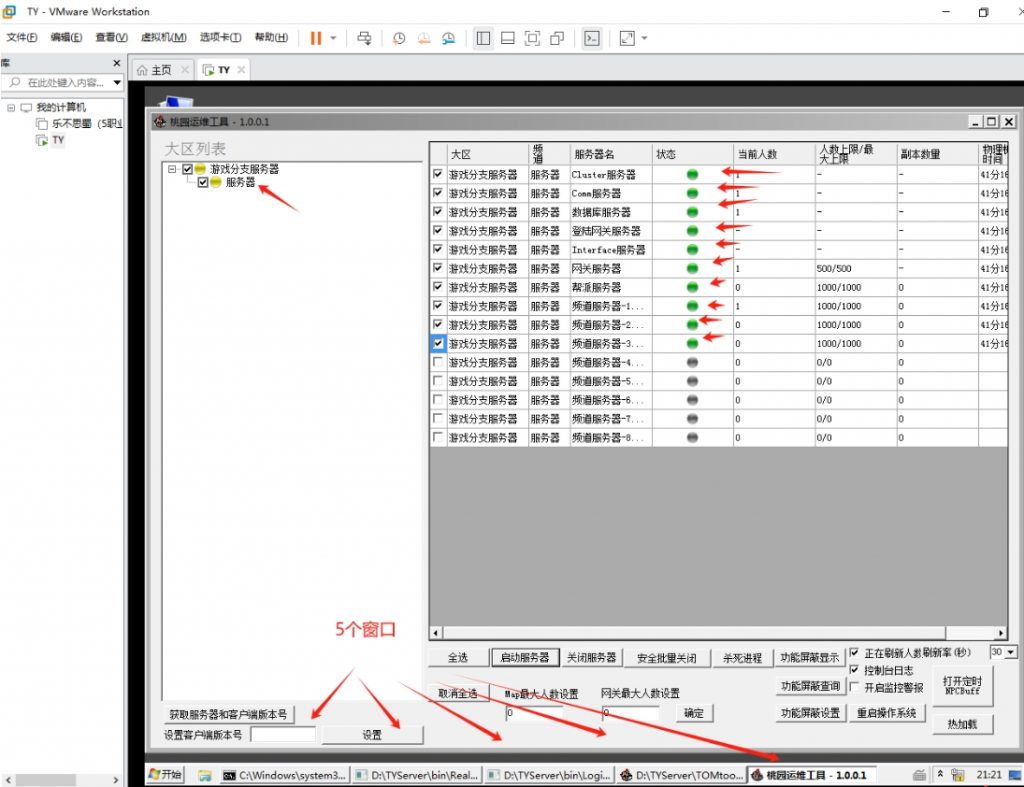Open the 虚拟机(M) menu
This screenshot has height=787, width=1024.
163,38
